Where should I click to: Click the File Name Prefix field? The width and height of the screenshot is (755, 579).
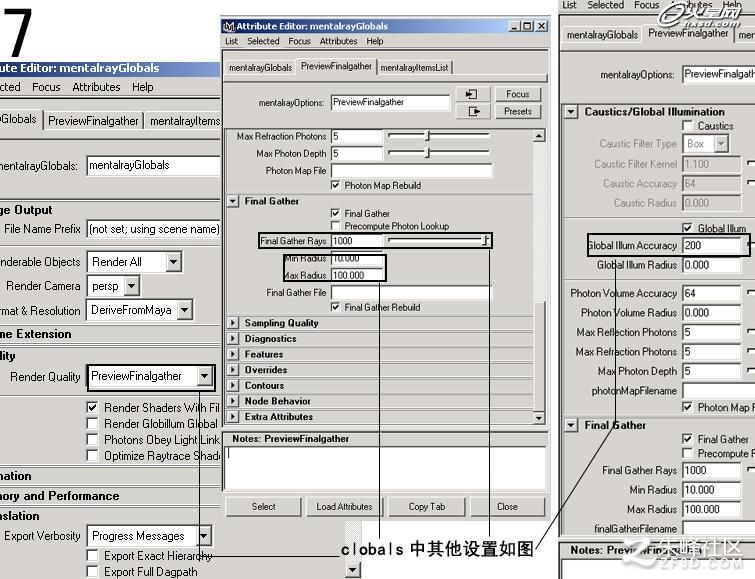pos(154,229)
